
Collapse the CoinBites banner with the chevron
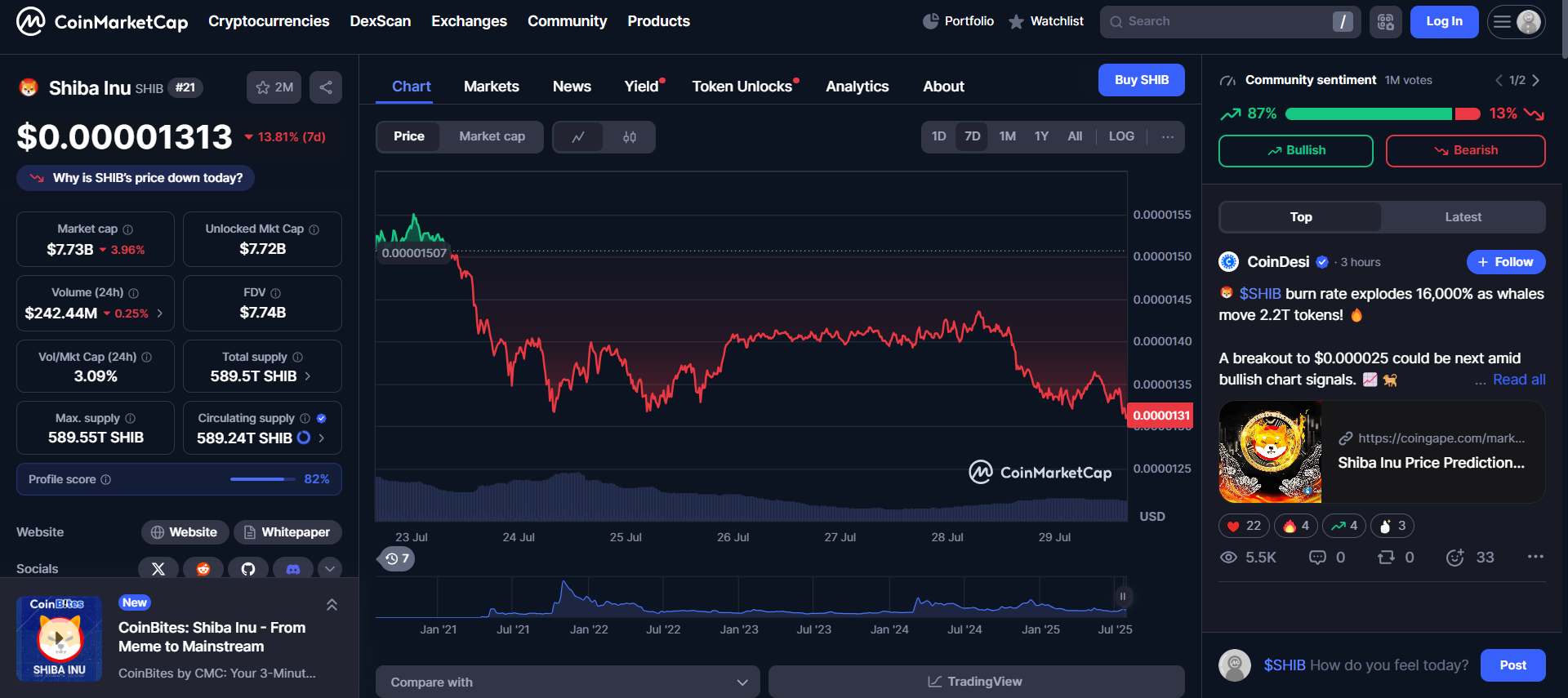point(332,605)
